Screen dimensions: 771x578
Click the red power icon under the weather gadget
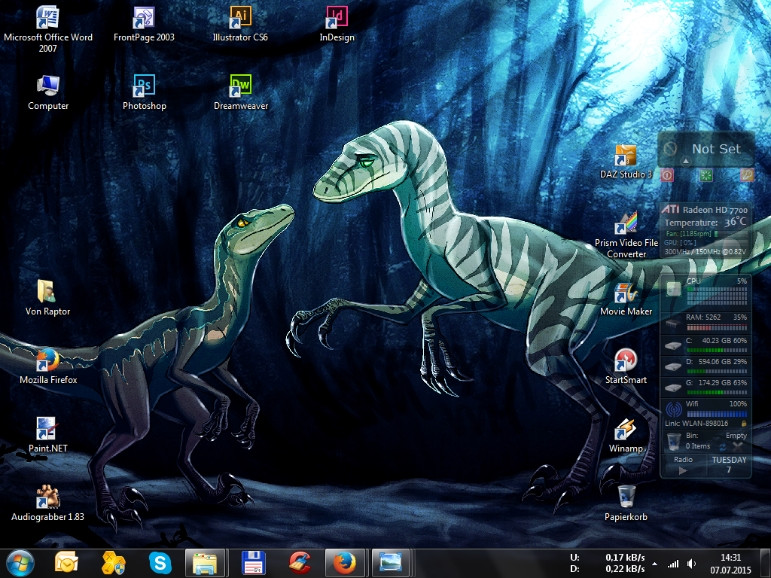click(x=667, y=175)
